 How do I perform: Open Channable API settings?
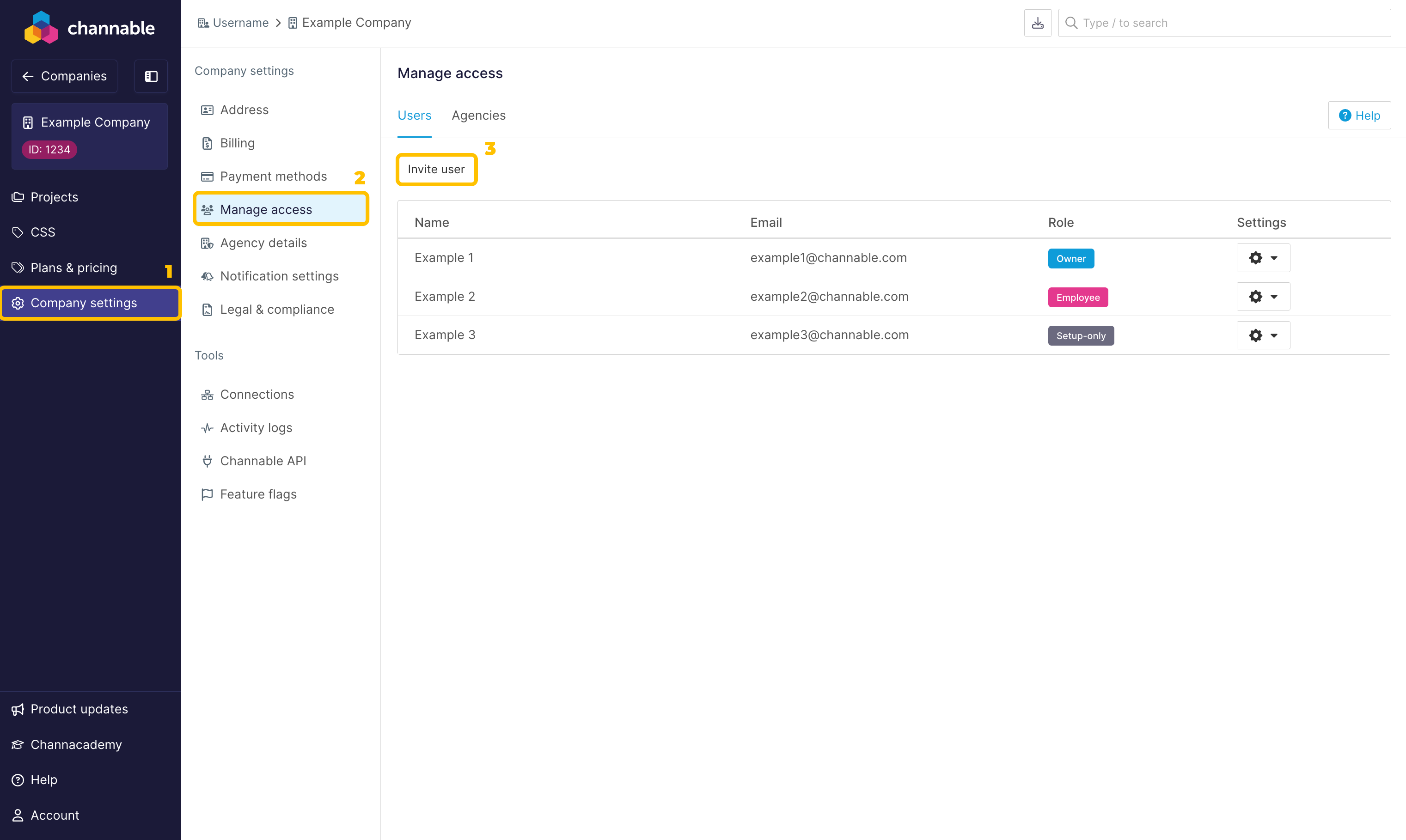point(263,461)
